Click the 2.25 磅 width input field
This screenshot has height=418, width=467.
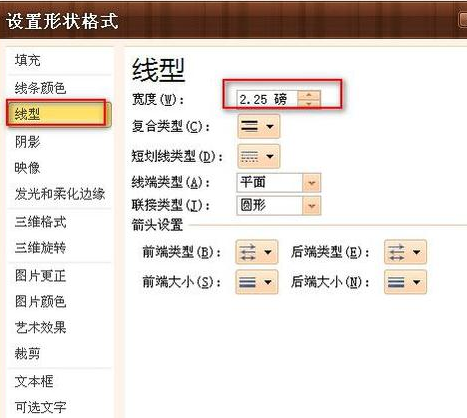[x=267, y=99]
